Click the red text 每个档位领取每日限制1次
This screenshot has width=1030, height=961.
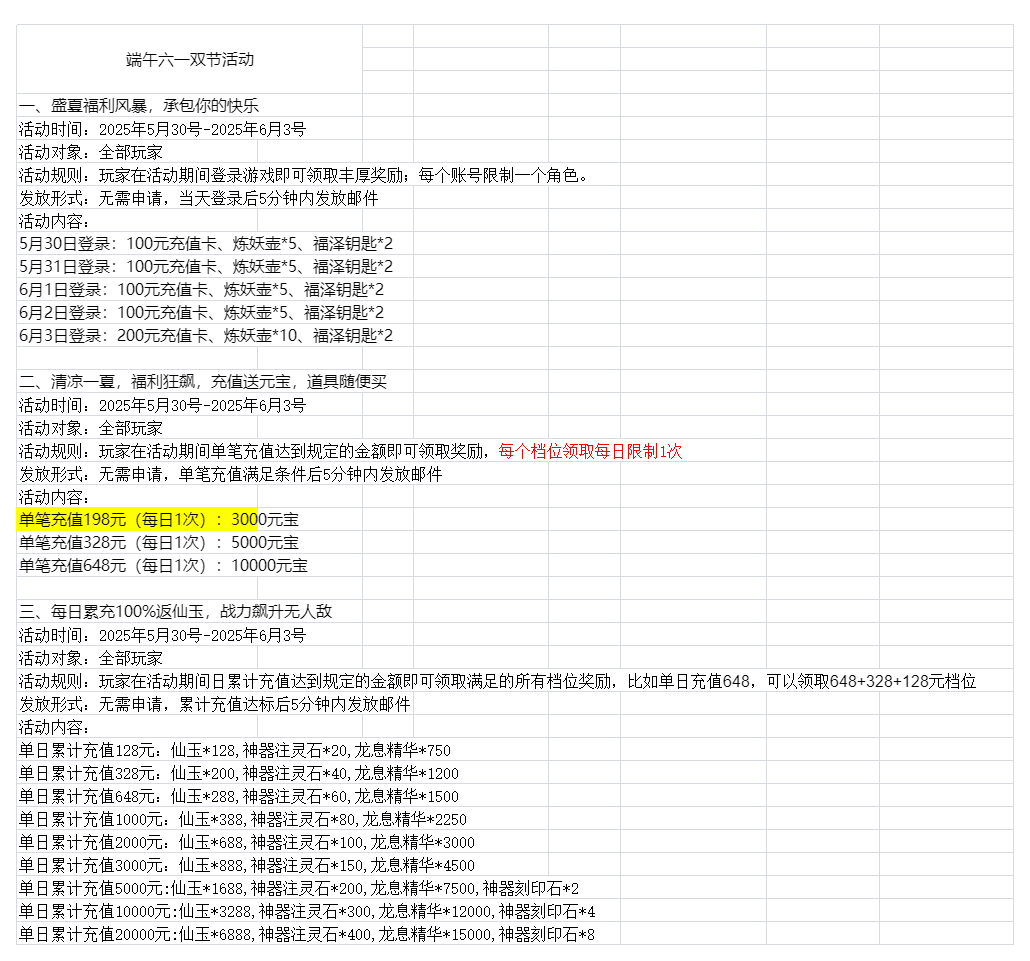click(590, 451)
